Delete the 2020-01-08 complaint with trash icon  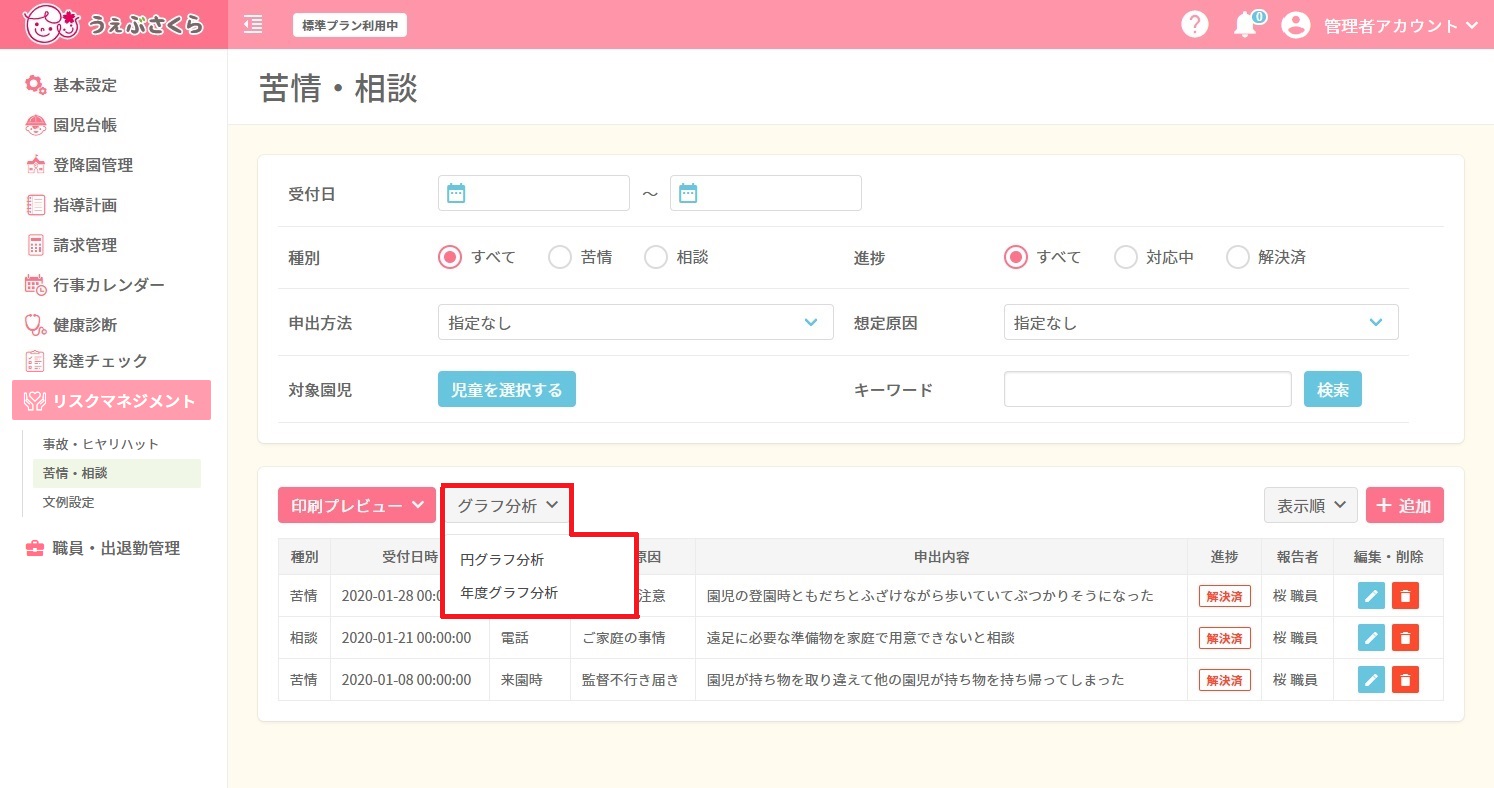[1405, 680]
